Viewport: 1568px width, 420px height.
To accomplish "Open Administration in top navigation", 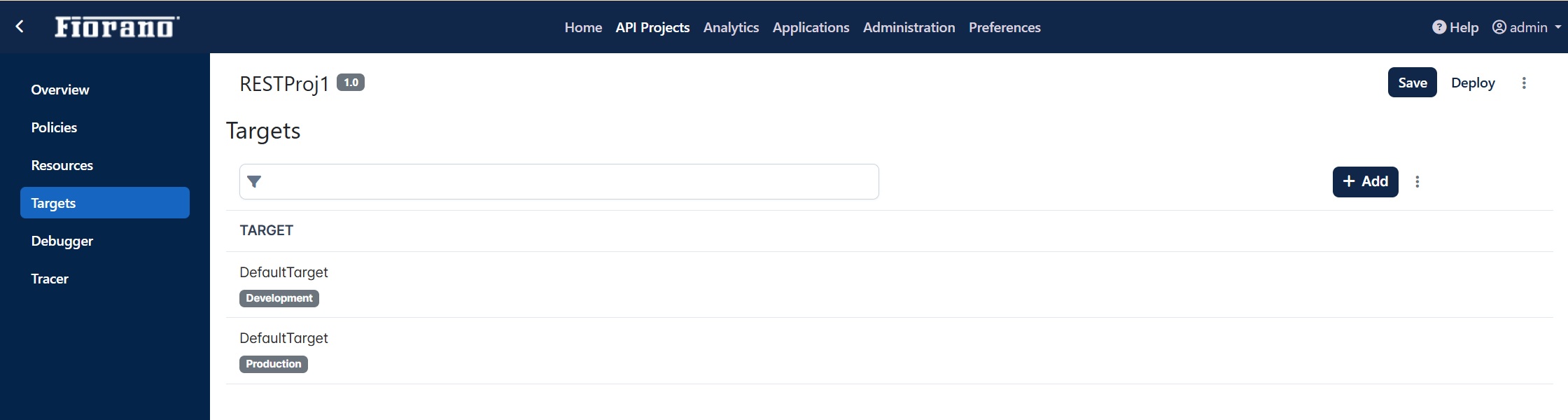I will pyautogui.click(x=909, y=27).
